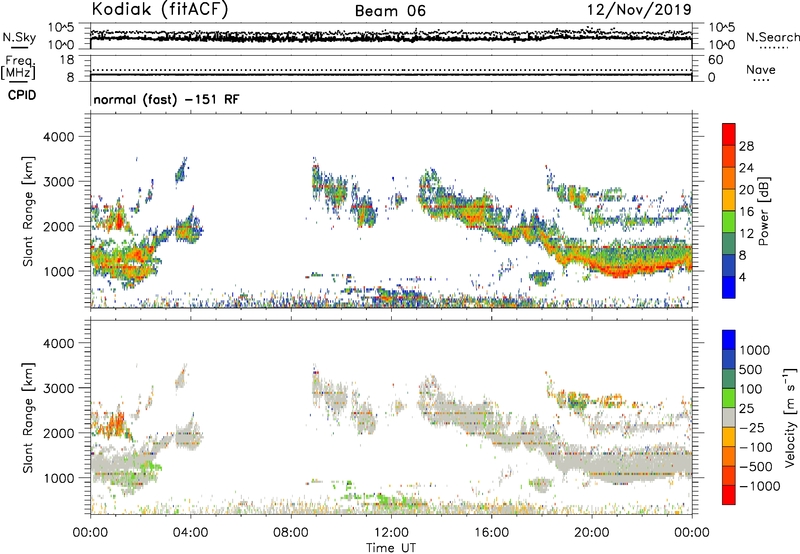
Task: Select 'normal (fast) -151 RF' text
Action: (166, 99)
